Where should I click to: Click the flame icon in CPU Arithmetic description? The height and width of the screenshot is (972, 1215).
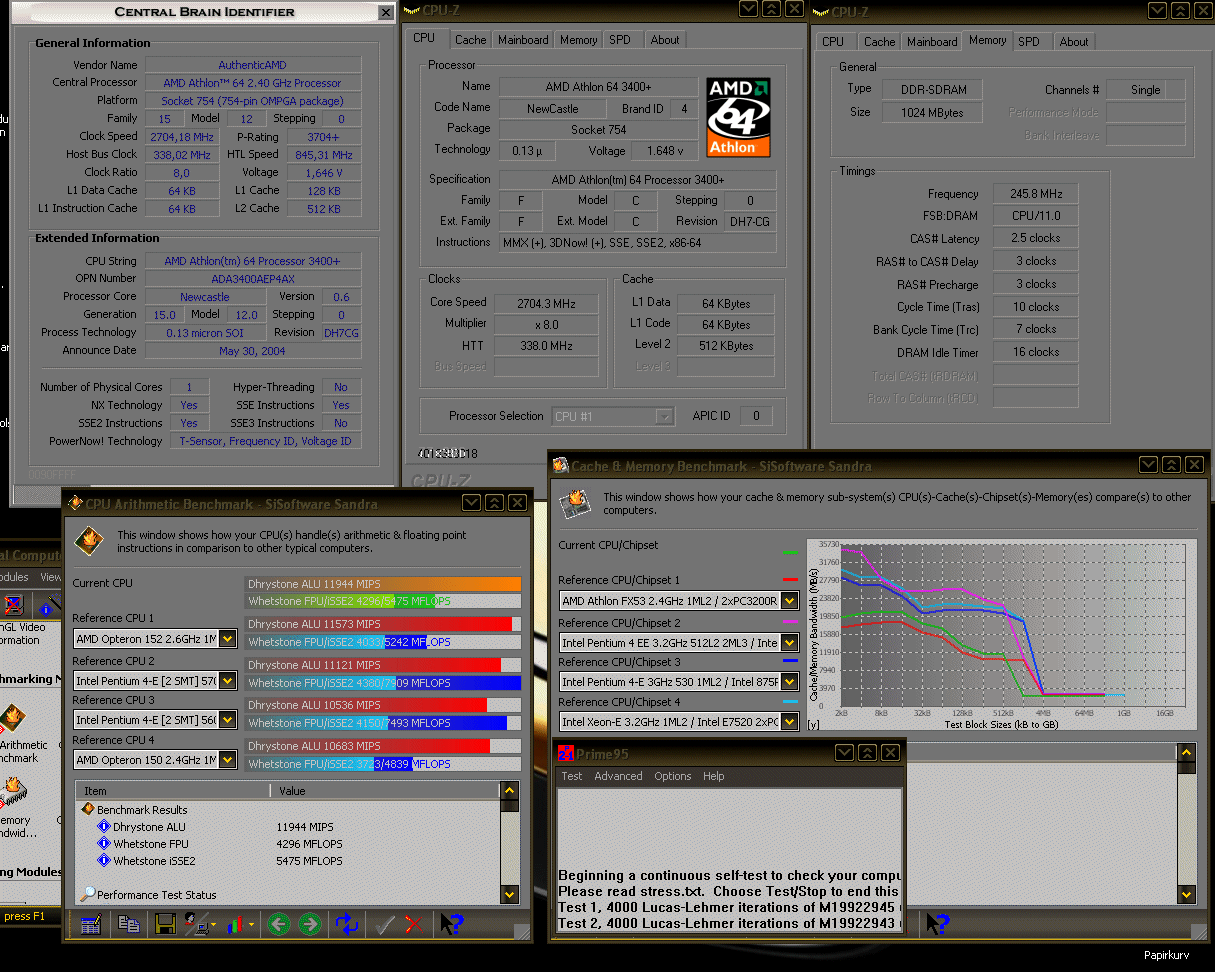pos(89,541)
